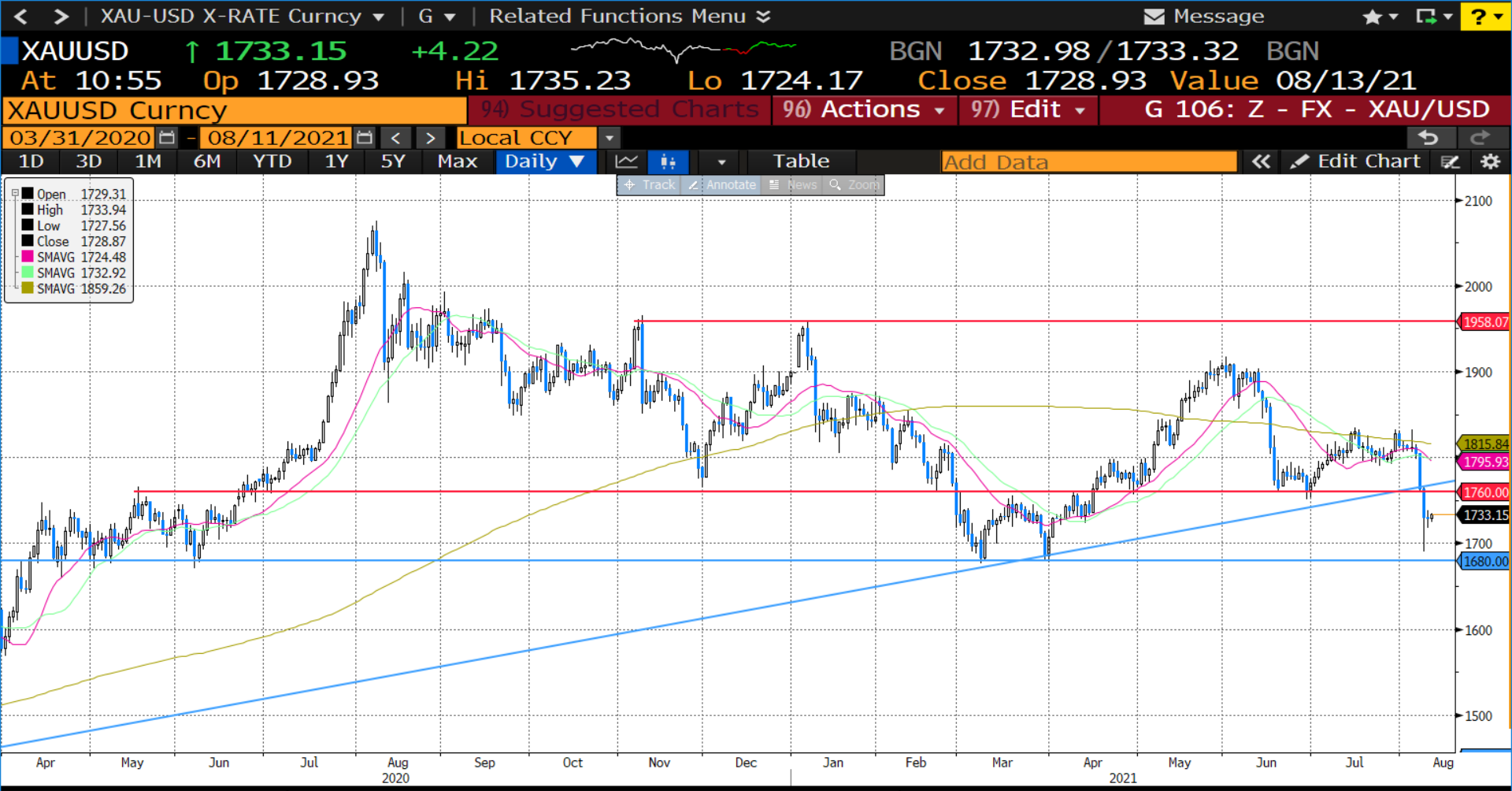Select the 1D range tab

click(x=31, y=162)
